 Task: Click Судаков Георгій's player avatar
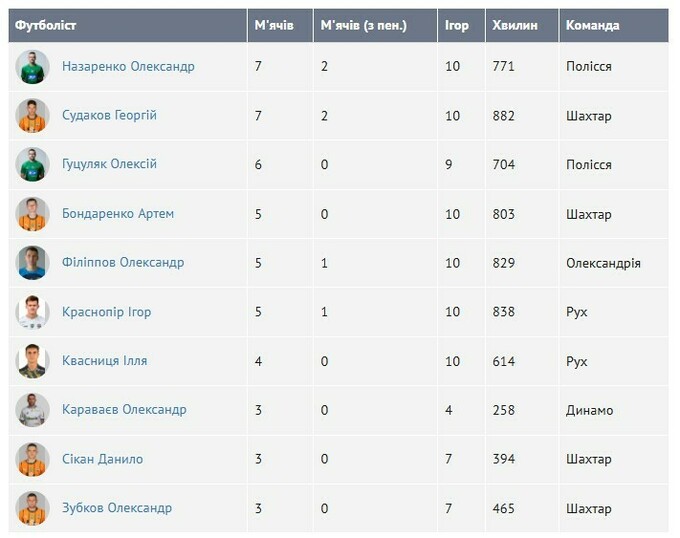pyautogui.click(x=32, y=115)
